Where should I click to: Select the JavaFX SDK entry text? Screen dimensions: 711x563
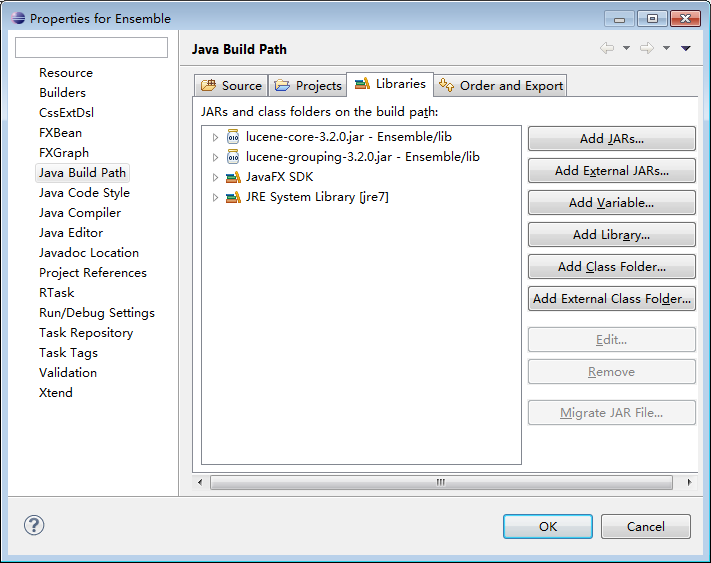(x=279, y=177)
